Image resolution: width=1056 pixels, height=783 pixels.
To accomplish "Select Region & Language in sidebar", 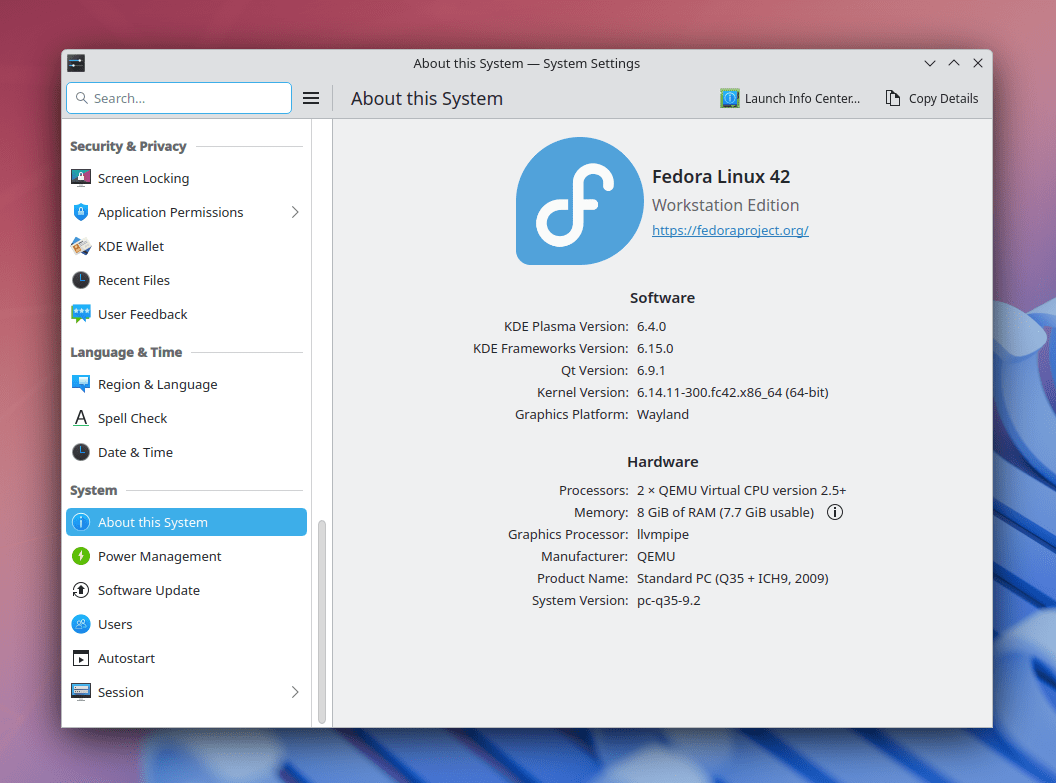I will (187, 384).
